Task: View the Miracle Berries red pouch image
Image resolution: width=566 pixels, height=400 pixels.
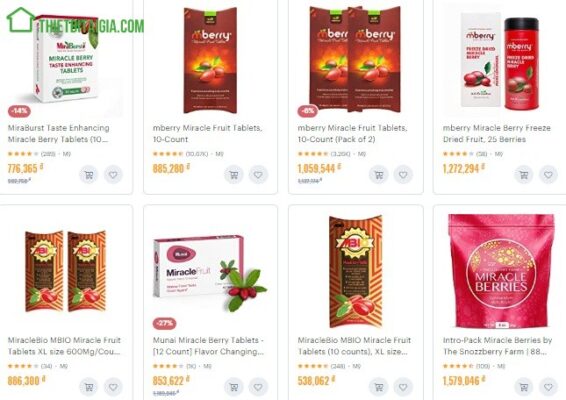Action: [501, 271]
